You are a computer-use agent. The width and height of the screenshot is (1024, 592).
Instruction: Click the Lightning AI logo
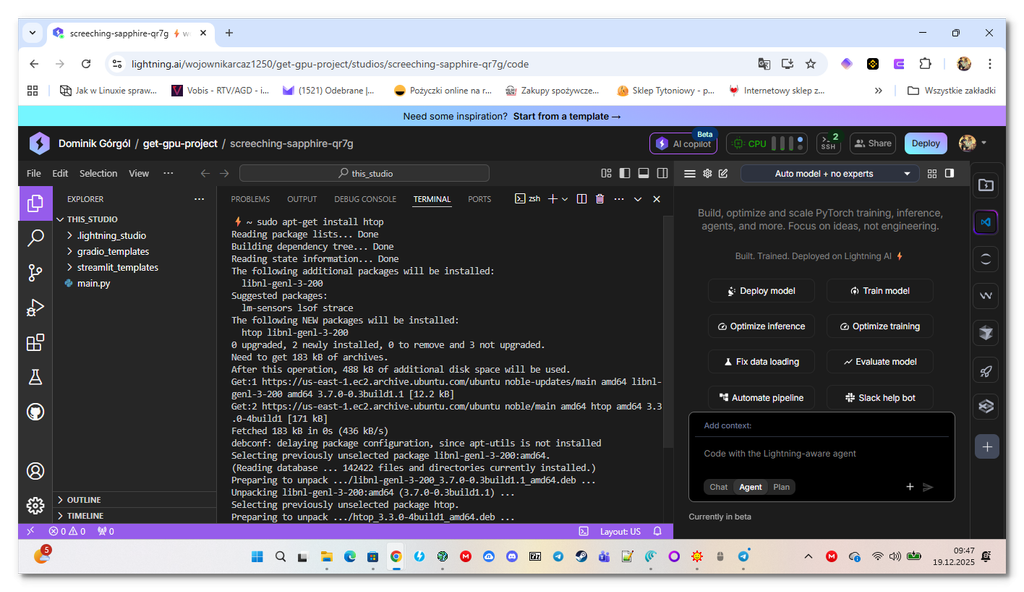(x=39, y=143)
